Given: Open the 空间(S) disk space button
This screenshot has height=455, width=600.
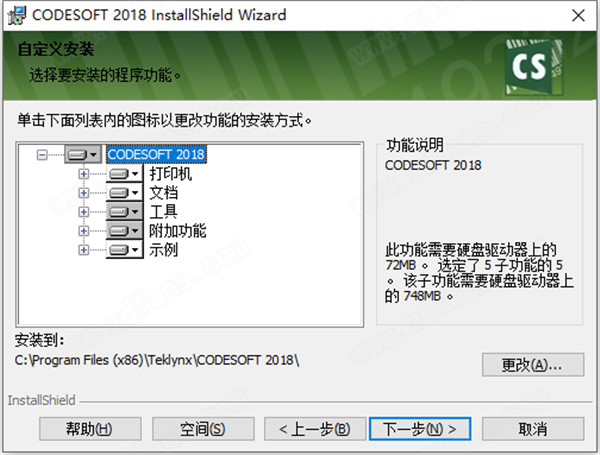Looking at the screenshot, I should [203, 429].
